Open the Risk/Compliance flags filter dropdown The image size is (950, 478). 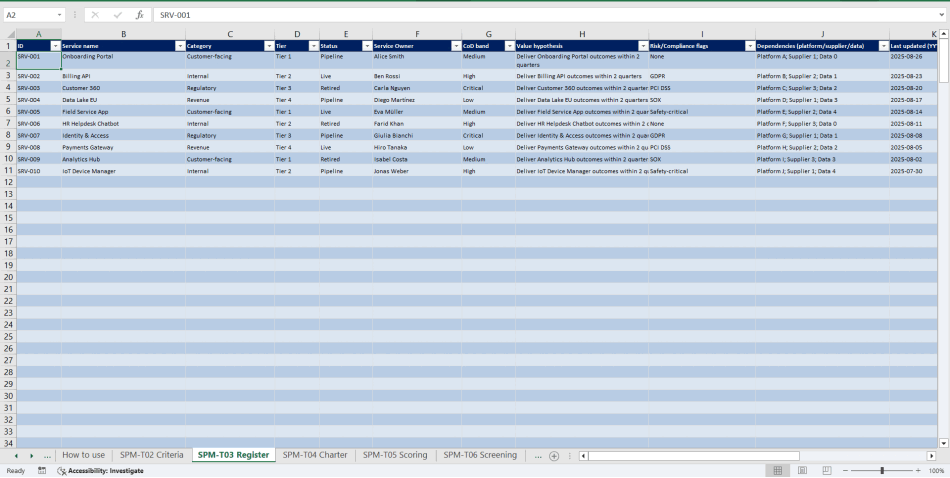coord(749,46)
